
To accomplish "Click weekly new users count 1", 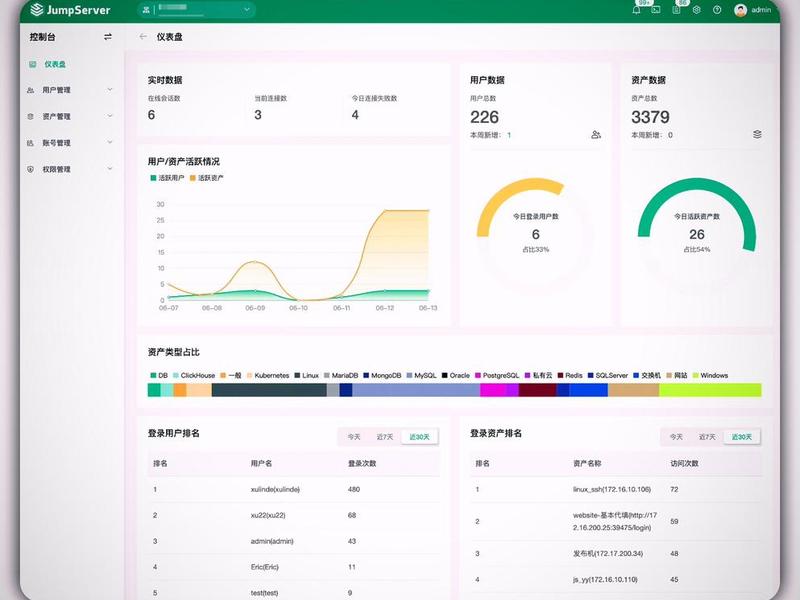I will pos(509,135).
